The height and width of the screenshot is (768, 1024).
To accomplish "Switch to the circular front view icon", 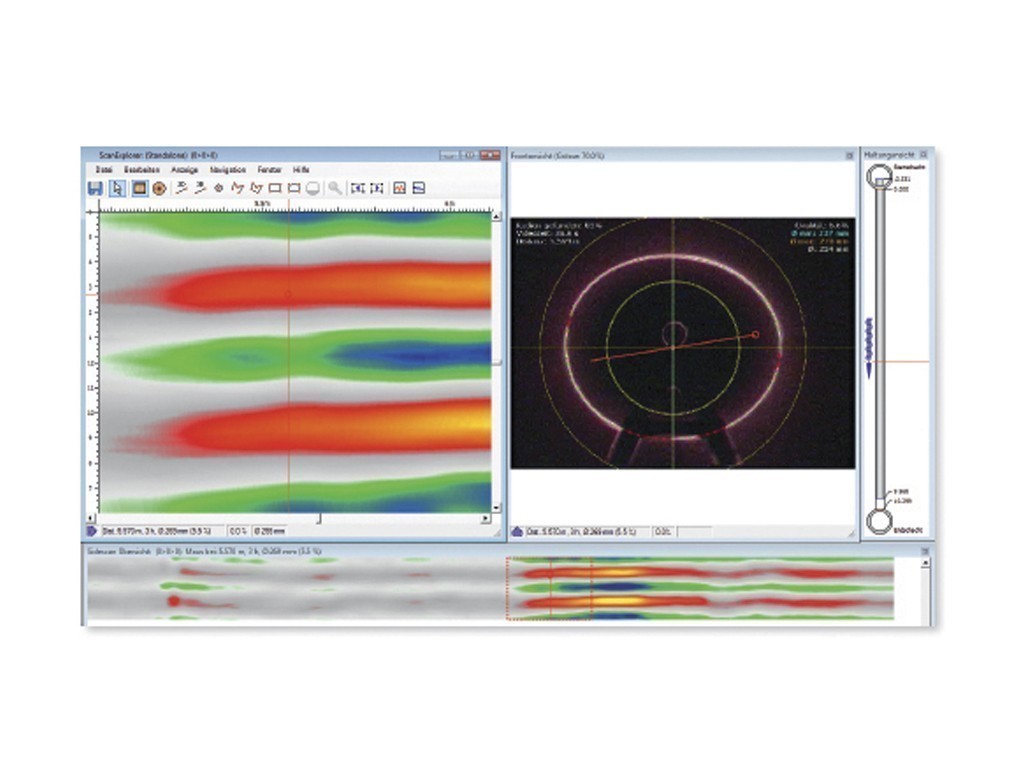I will point(159,189).
